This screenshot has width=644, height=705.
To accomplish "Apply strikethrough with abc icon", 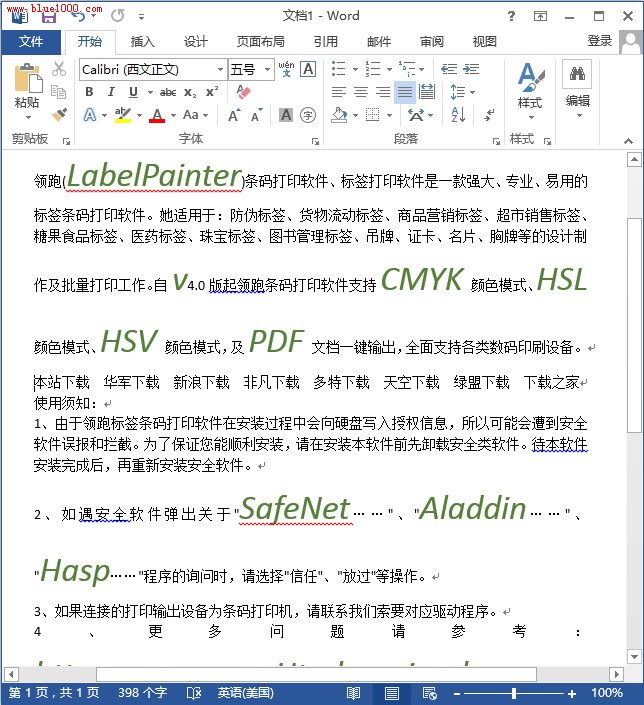I will tap(168, 92).
